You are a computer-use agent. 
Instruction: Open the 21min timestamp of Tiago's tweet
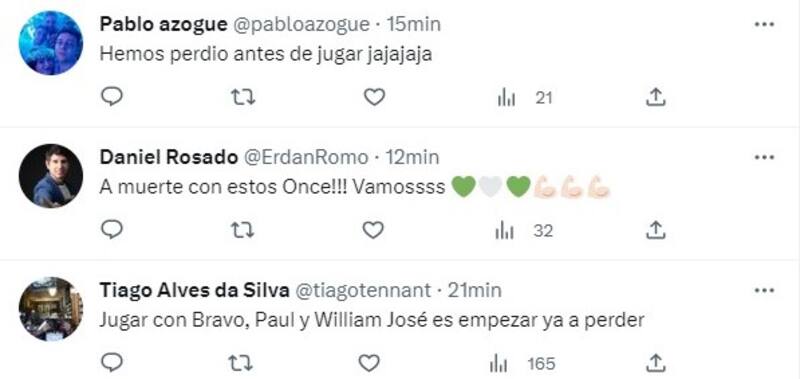tap(474, 290)
